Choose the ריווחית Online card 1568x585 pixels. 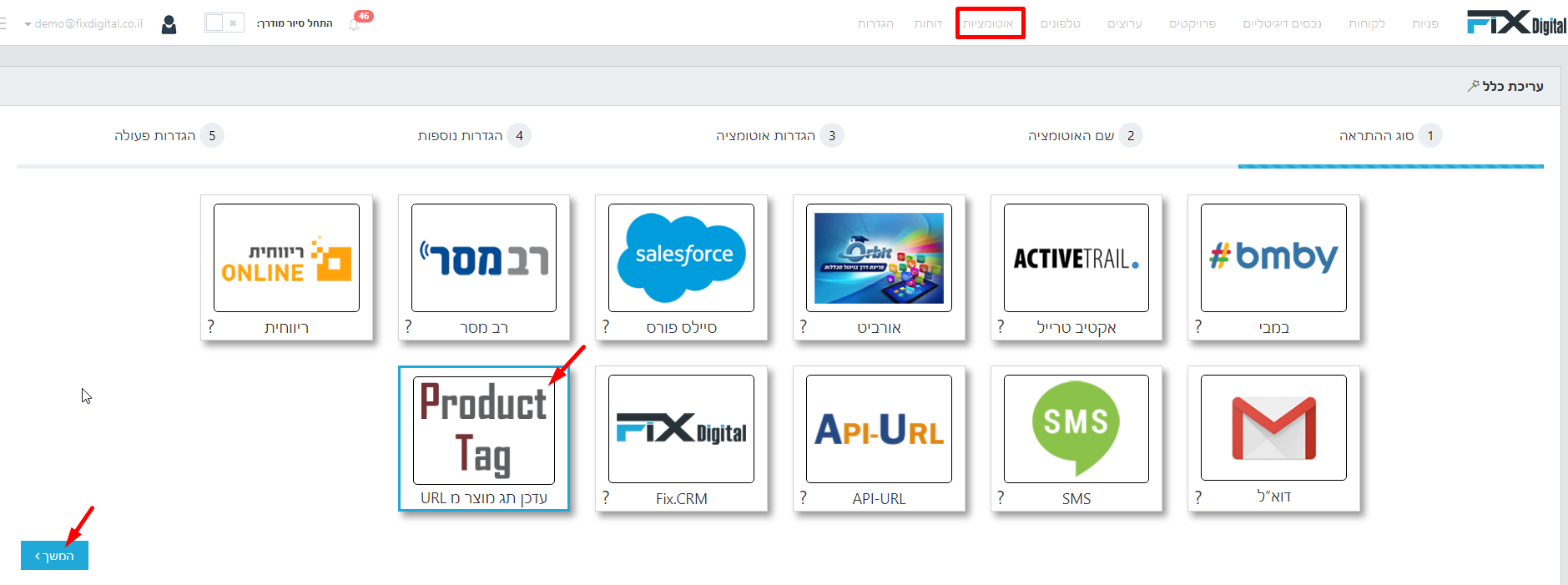coord(286,268)
